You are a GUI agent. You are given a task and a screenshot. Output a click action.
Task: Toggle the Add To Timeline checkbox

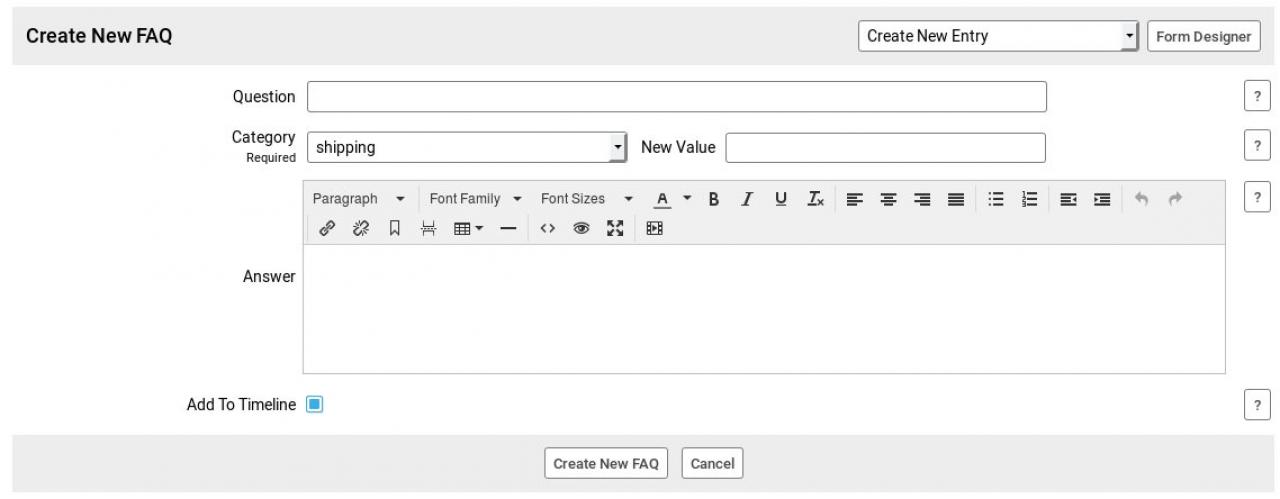(315, 405)
